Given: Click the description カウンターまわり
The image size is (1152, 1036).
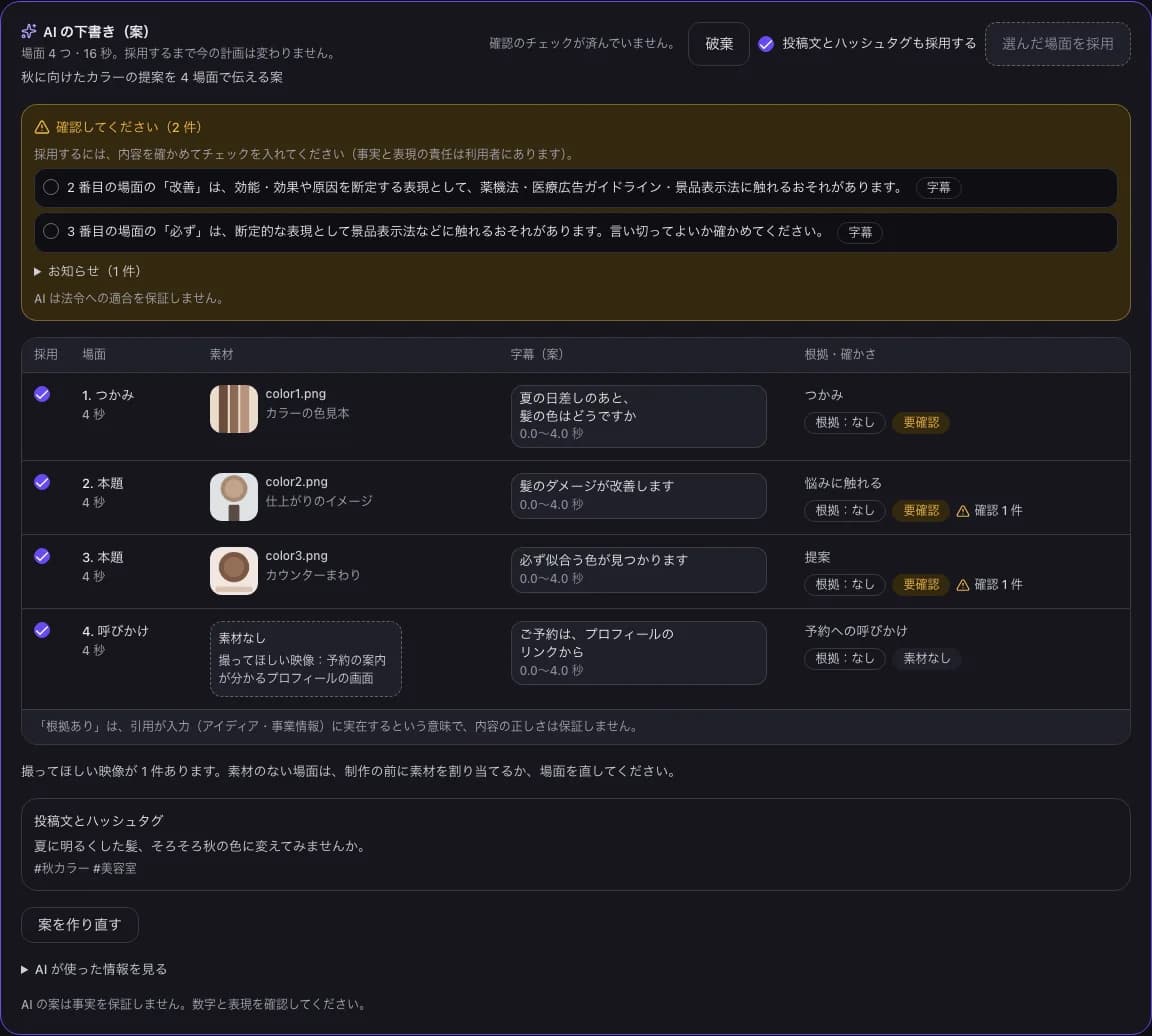Looking at the screenshot, I should coord(313,575).
